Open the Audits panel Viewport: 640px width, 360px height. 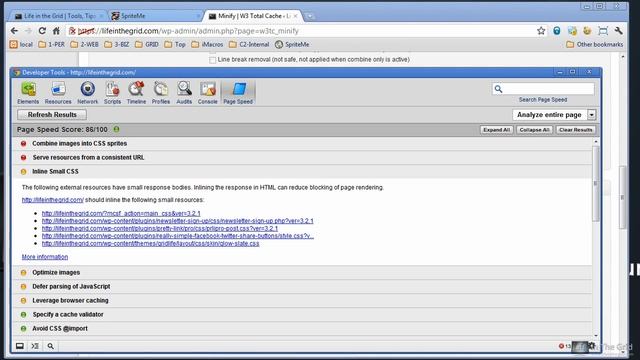(x=184, y=93)
